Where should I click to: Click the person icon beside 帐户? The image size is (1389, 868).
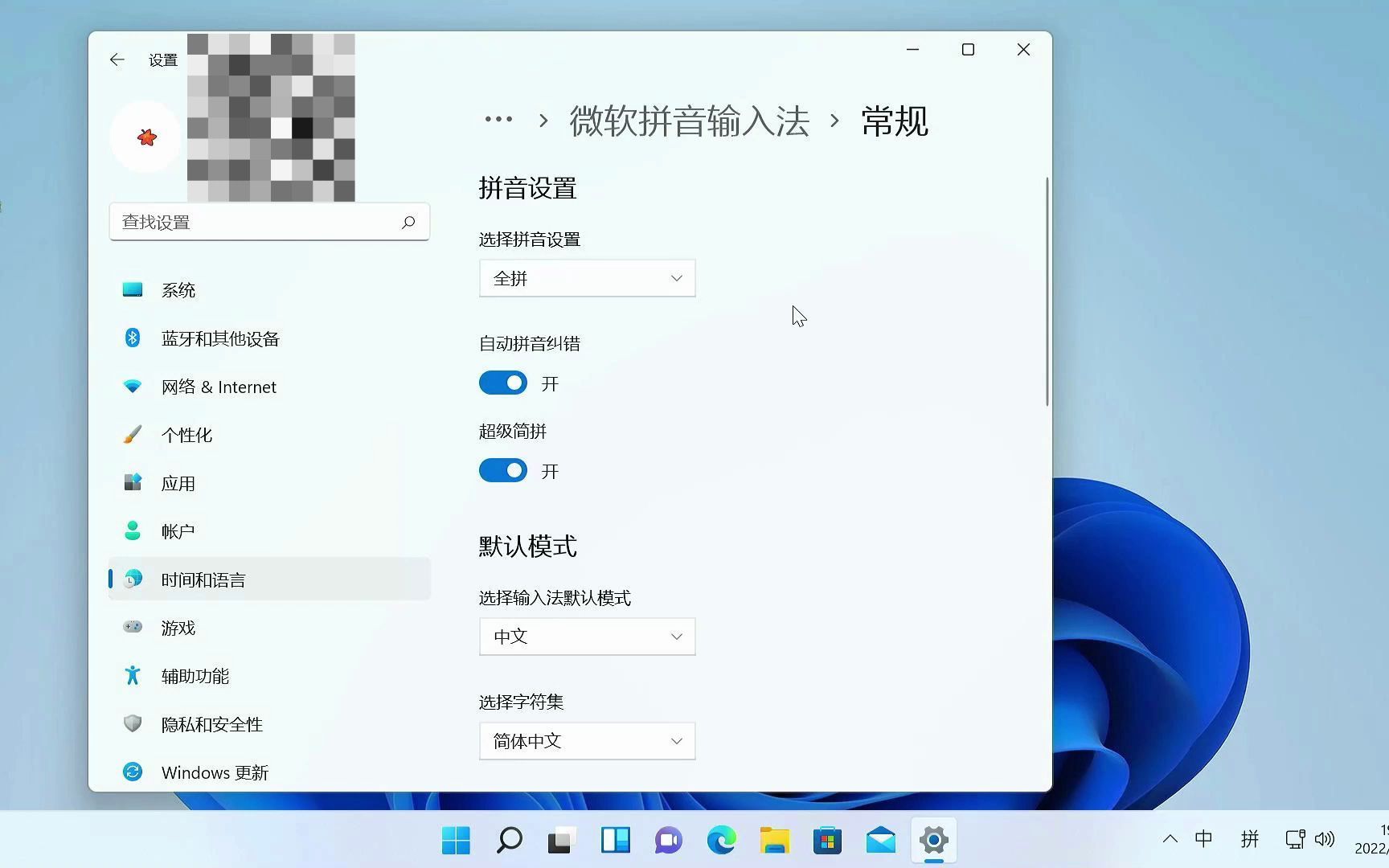133,530
